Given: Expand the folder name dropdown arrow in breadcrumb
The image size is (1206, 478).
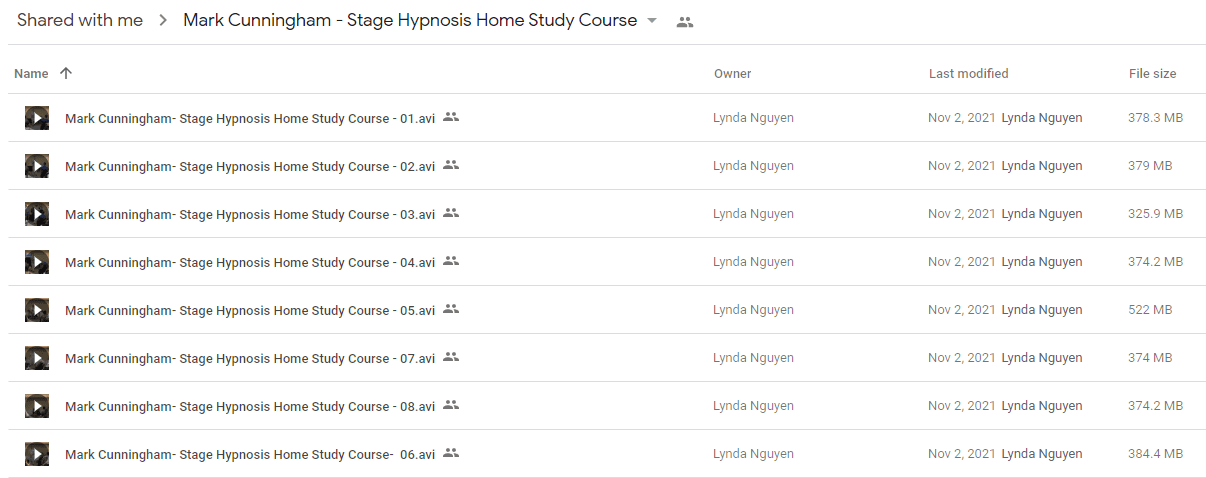Looking at the screenshot, I should pos(653,21).
